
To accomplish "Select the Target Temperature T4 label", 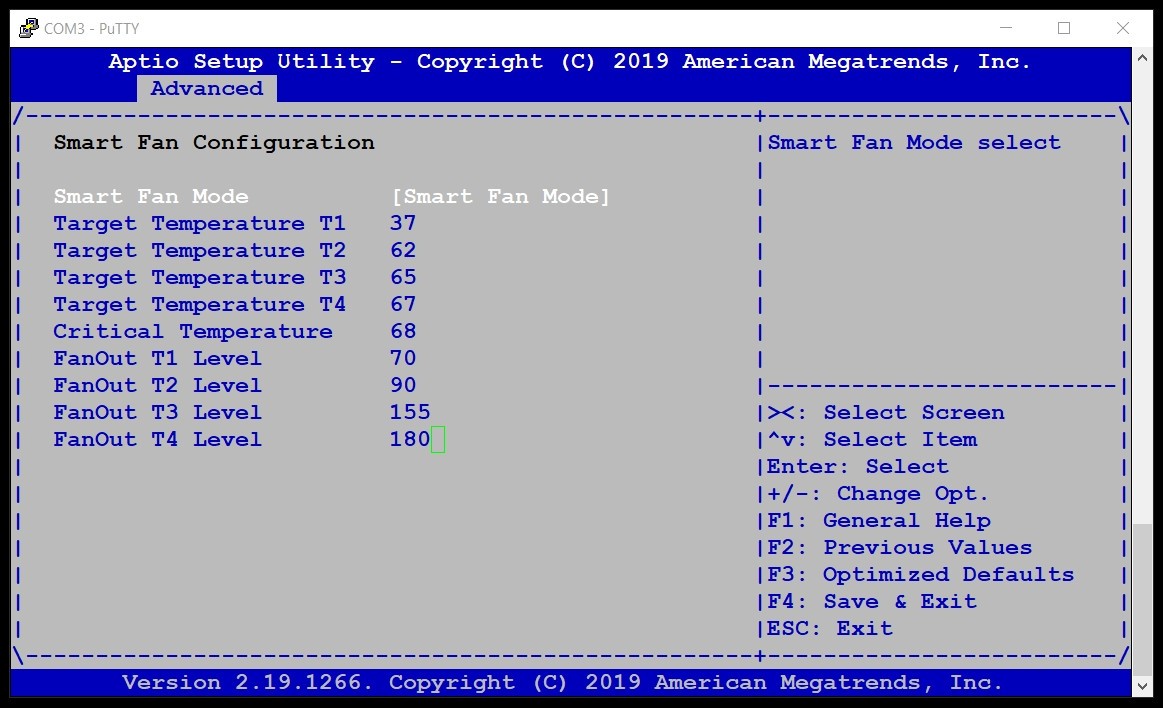I will coord(200,304).
